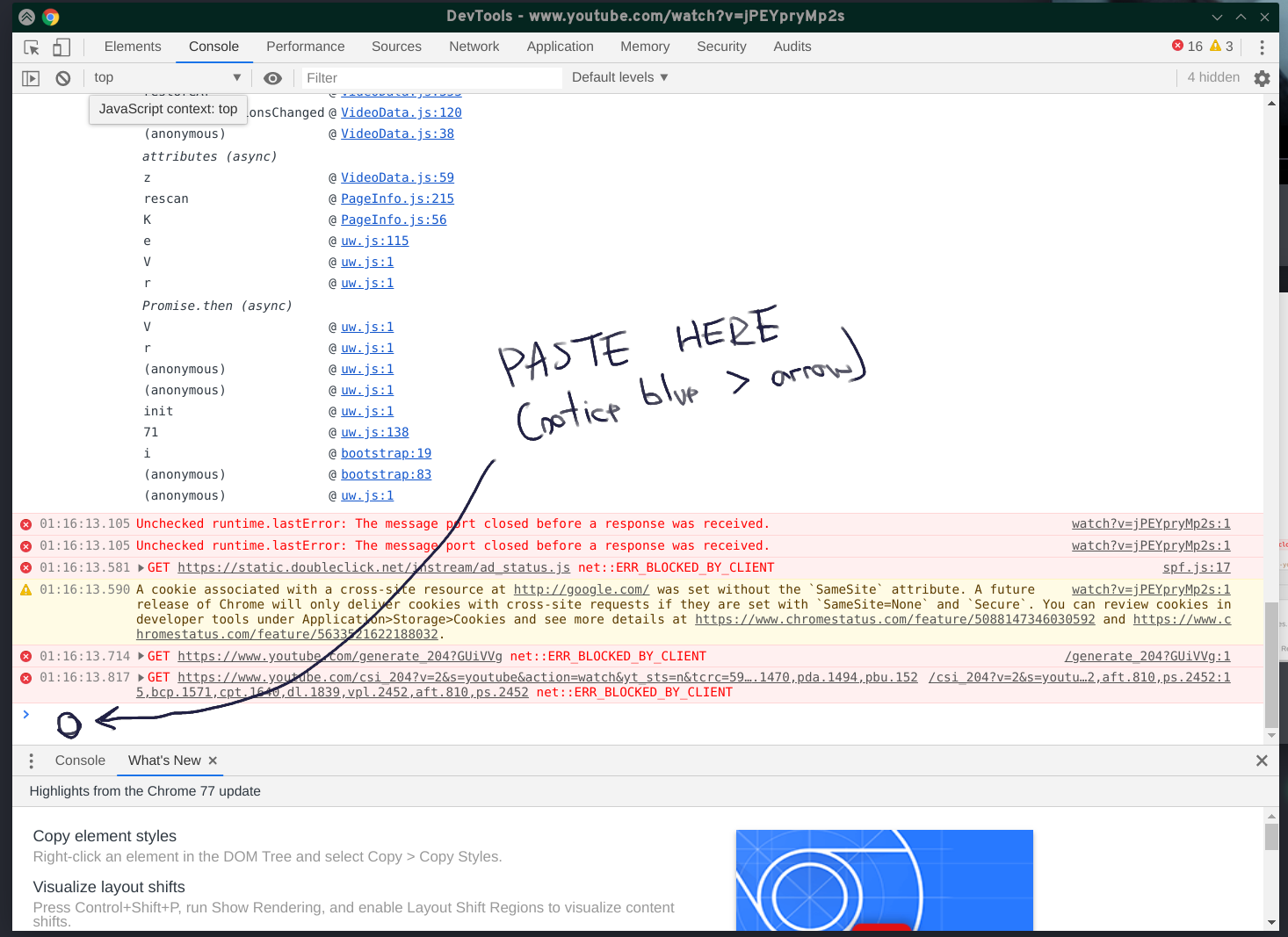Expand the doubleclick ad_status.js GET error
1288x937 pixels.
pyautogui.click(x=141, y=568)
